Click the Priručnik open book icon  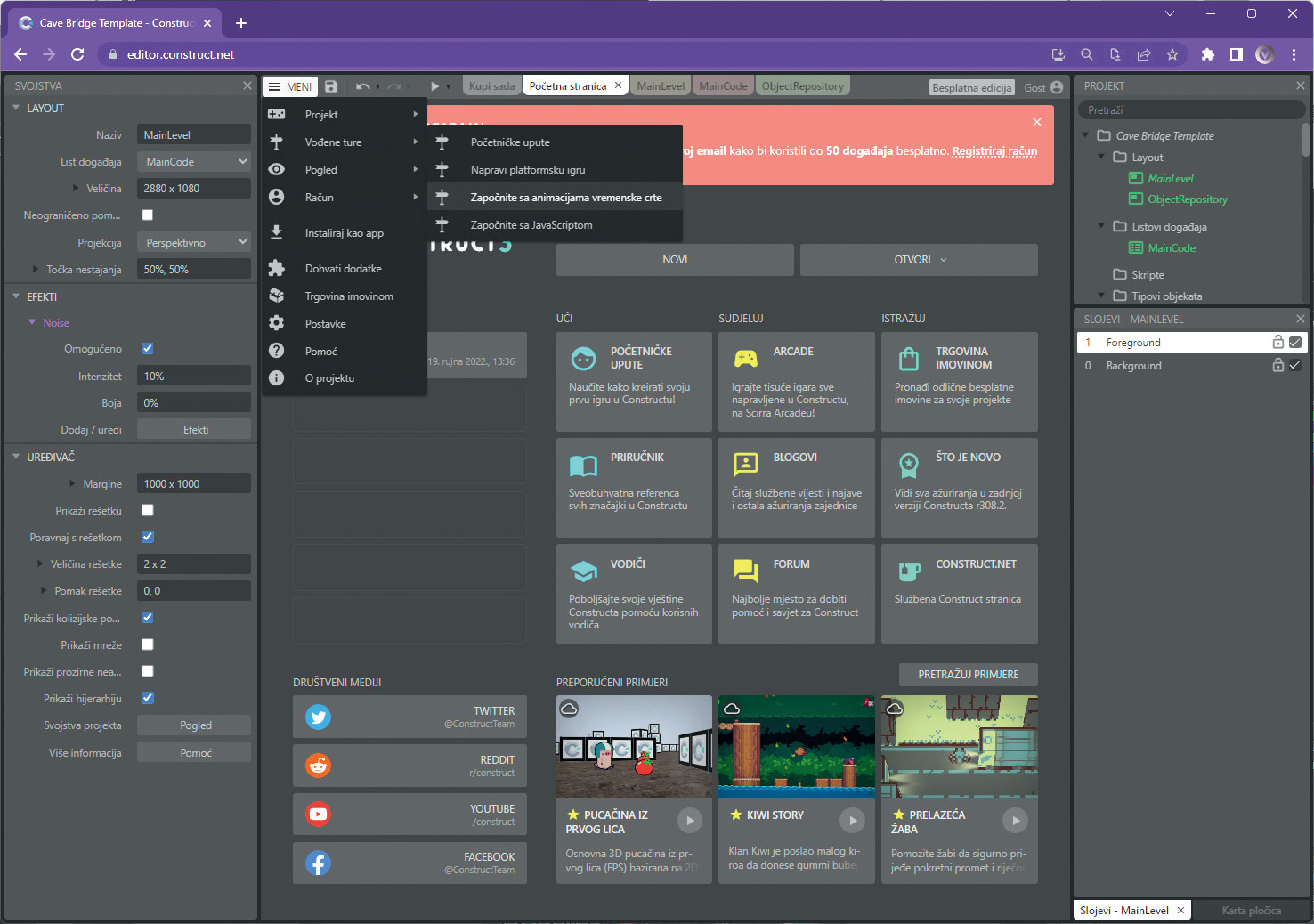583,466
